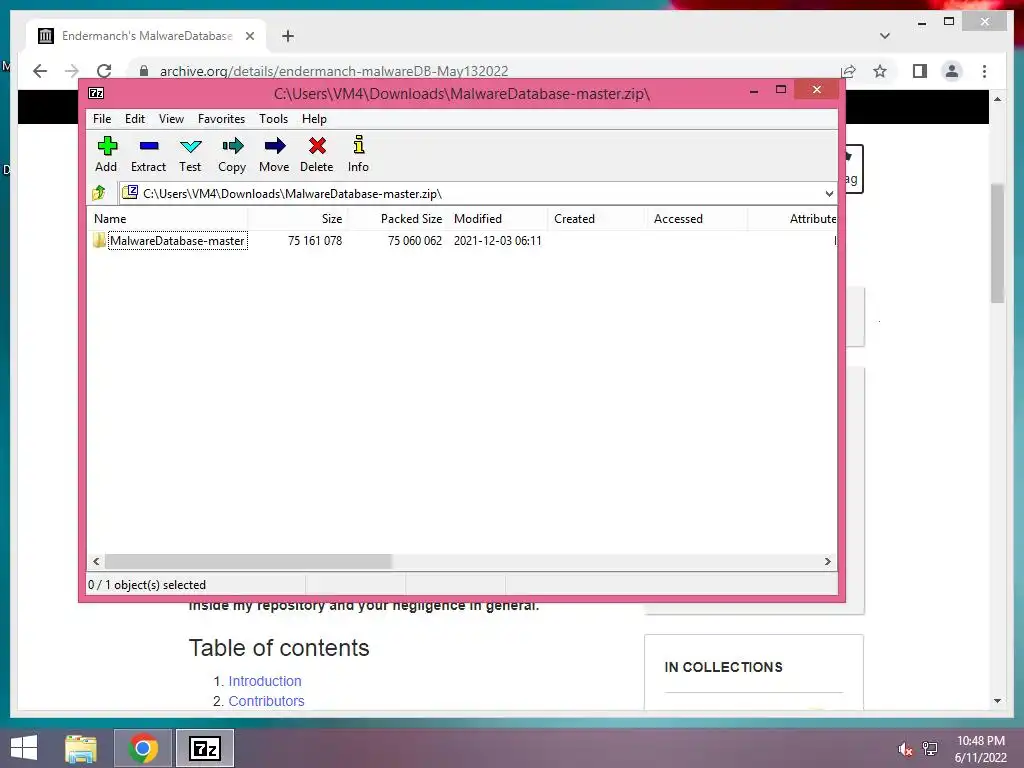Image resolution: width=1024 pixels, height=768 pixels.
Task: Click the taskbar clock showing 10:48 PM
Action: (x=980, y=749)
